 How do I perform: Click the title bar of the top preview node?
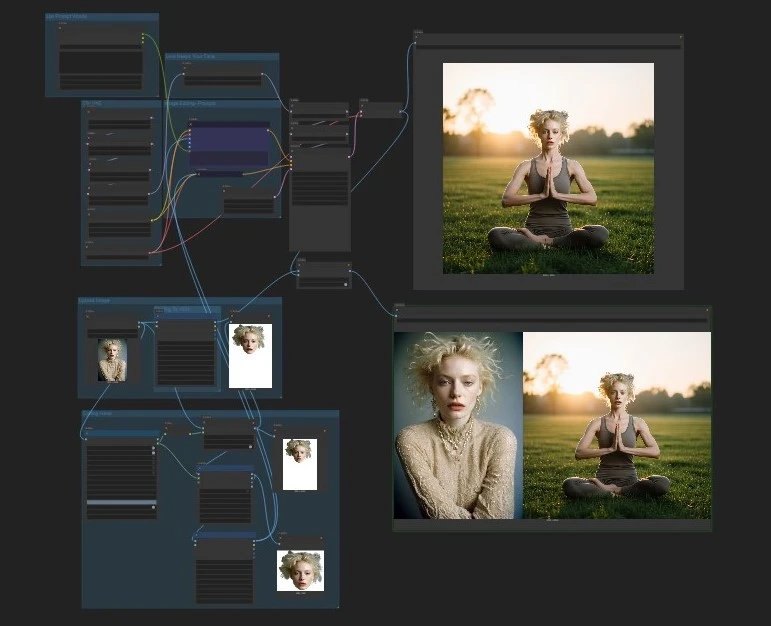click(547, 41)
